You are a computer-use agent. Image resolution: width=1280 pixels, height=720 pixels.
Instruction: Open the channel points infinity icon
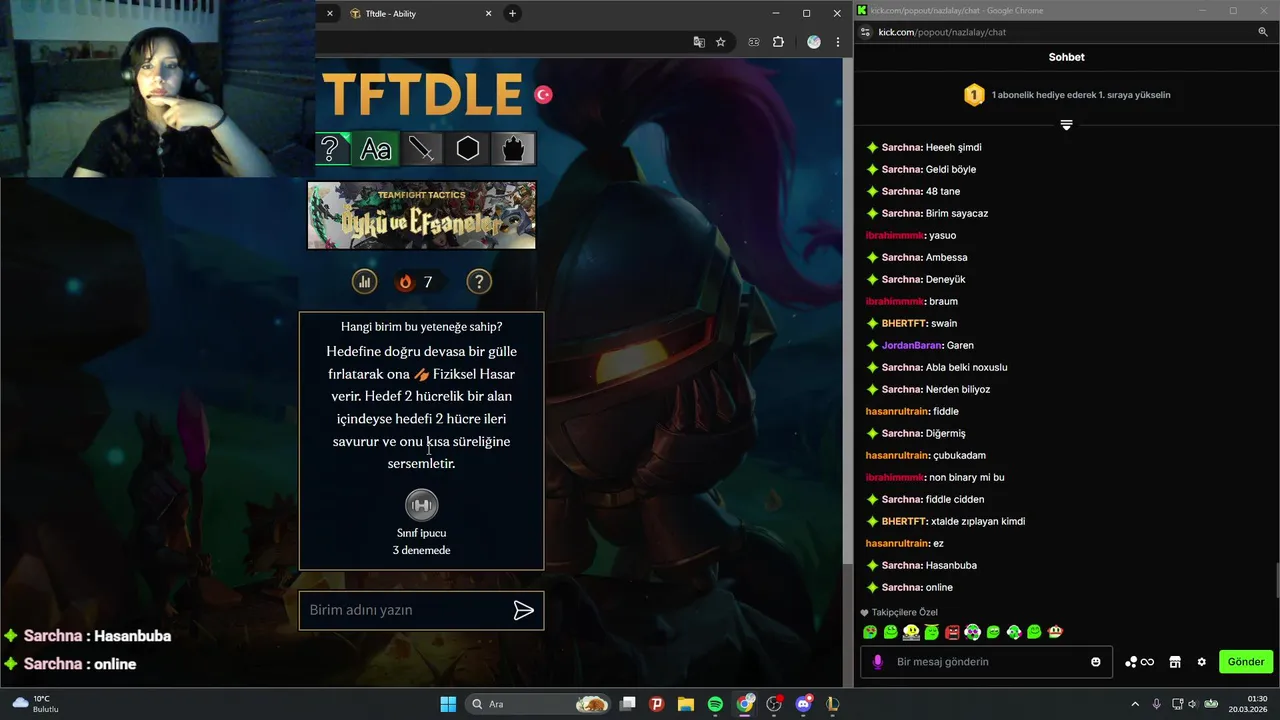(1140, 662)
